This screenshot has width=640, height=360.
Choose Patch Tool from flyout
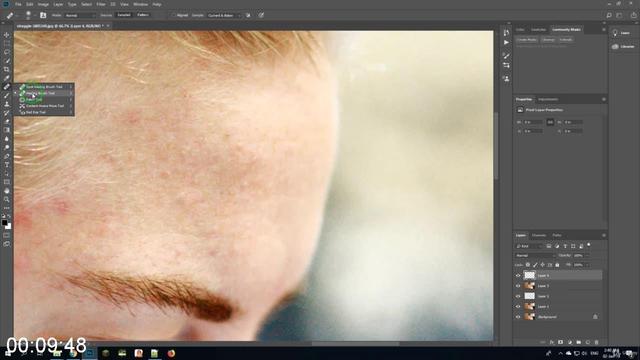point(44,100)
